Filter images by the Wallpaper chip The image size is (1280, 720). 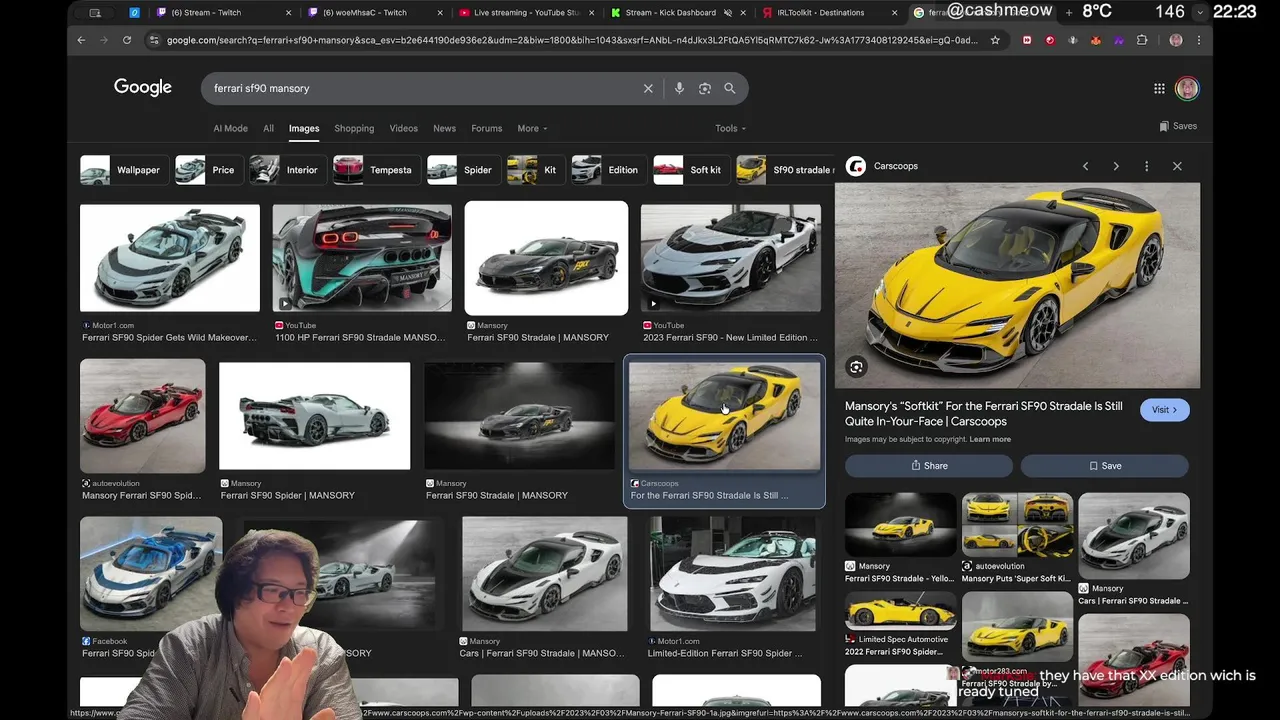(x=123, y=170)
